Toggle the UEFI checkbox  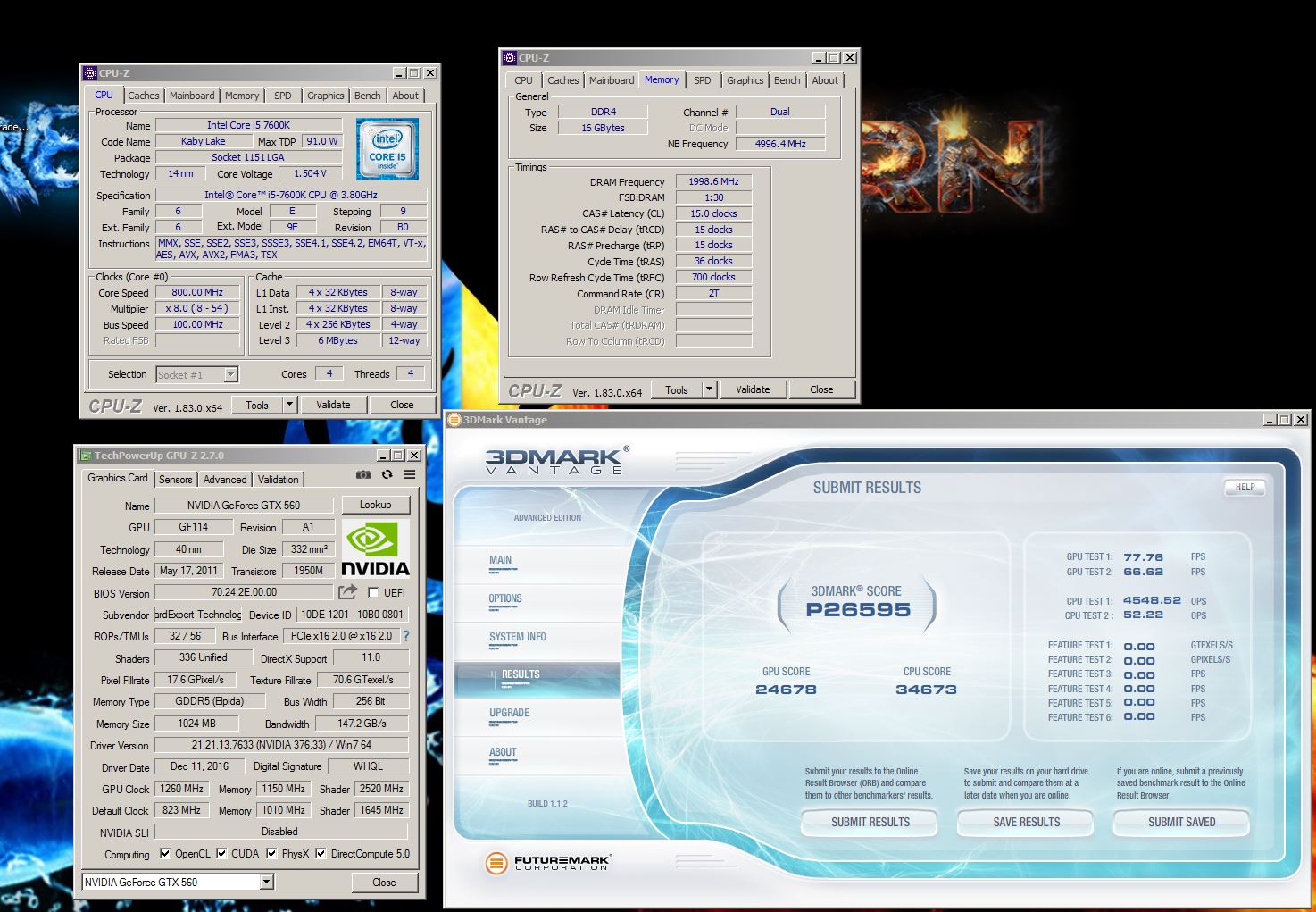(x=373, y=592)
